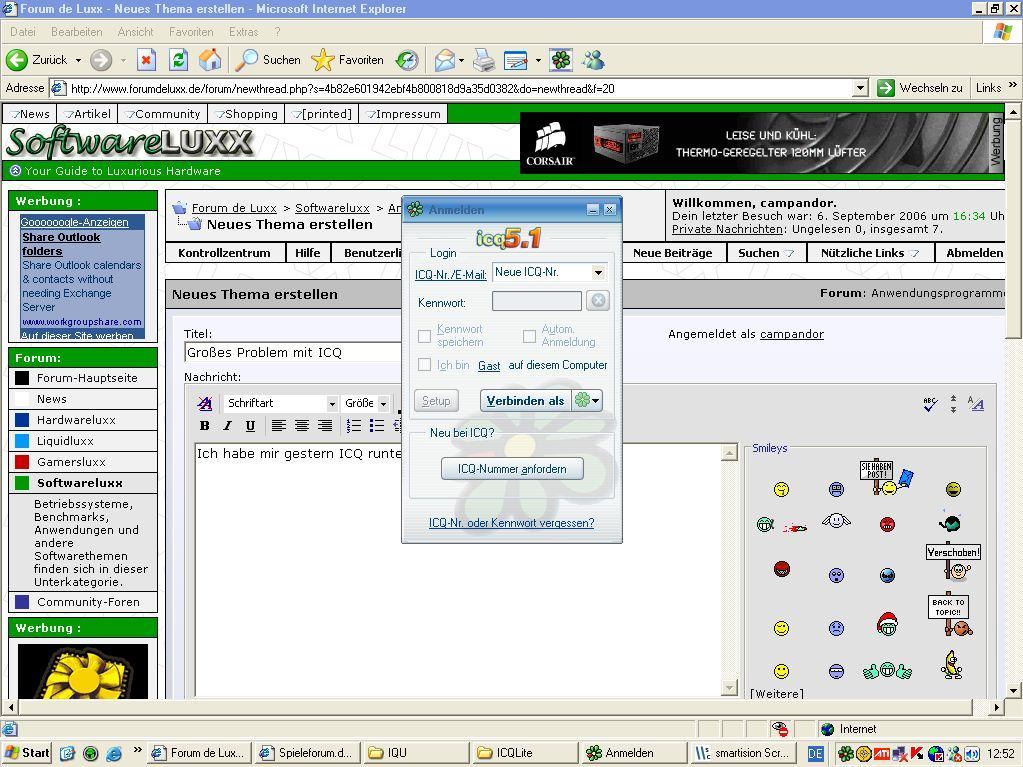Tick the 'Kennwort speichern' checkbox
The height and width of the screenshot is (767, 1023).
424,337
